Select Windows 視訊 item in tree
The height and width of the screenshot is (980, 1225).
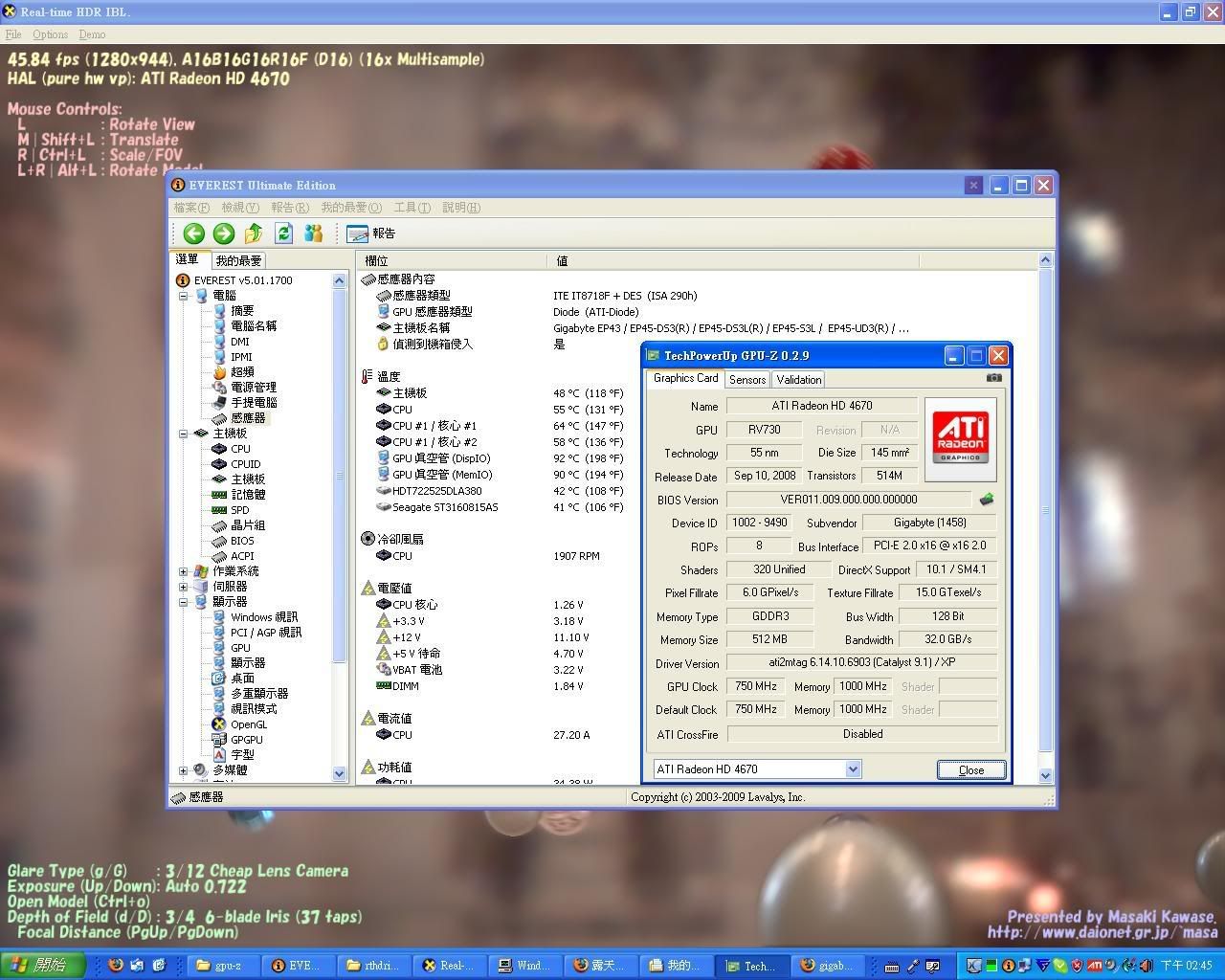tap(263, 617)
